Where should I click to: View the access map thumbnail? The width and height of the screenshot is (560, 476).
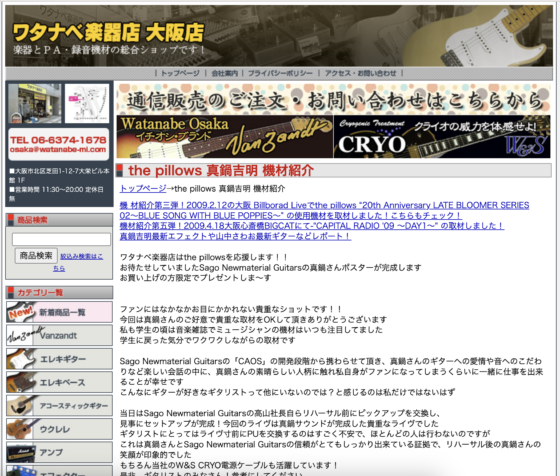coord(87,104)
